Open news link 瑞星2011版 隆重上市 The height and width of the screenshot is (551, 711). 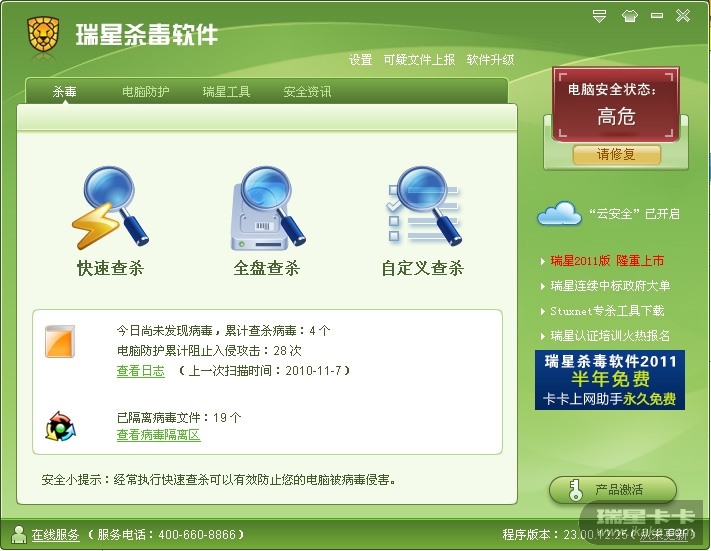coord(607,261)
